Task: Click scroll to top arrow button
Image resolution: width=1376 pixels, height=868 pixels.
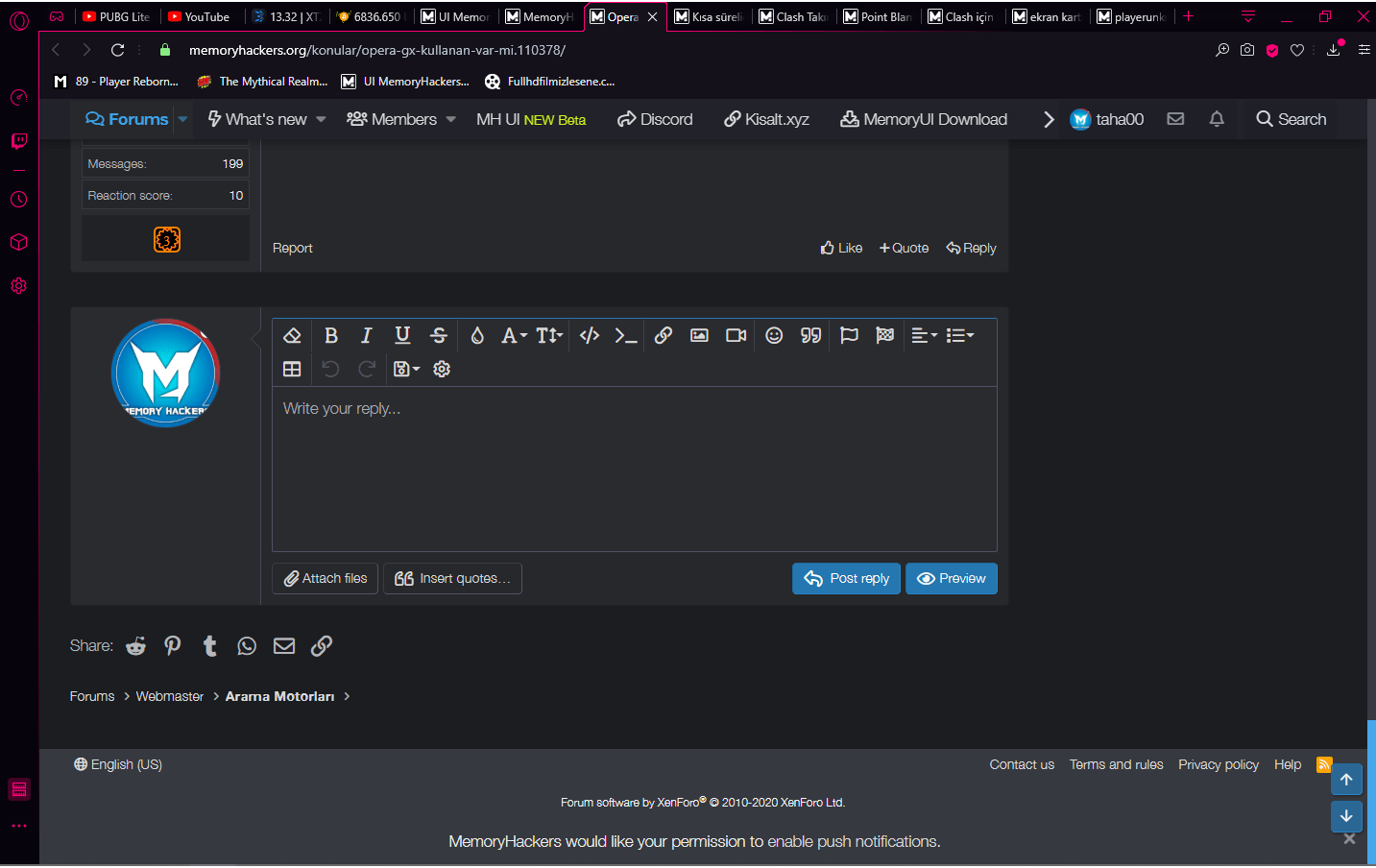Action: pos(1346,780)
